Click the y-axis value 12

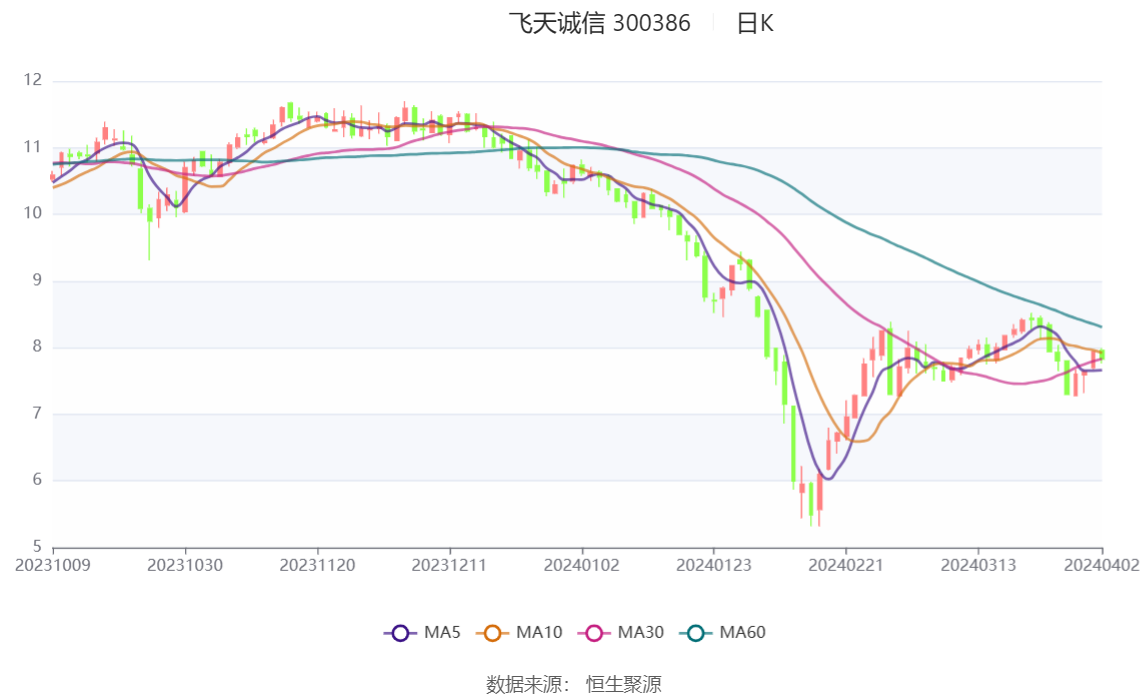(x=32, y=80)
